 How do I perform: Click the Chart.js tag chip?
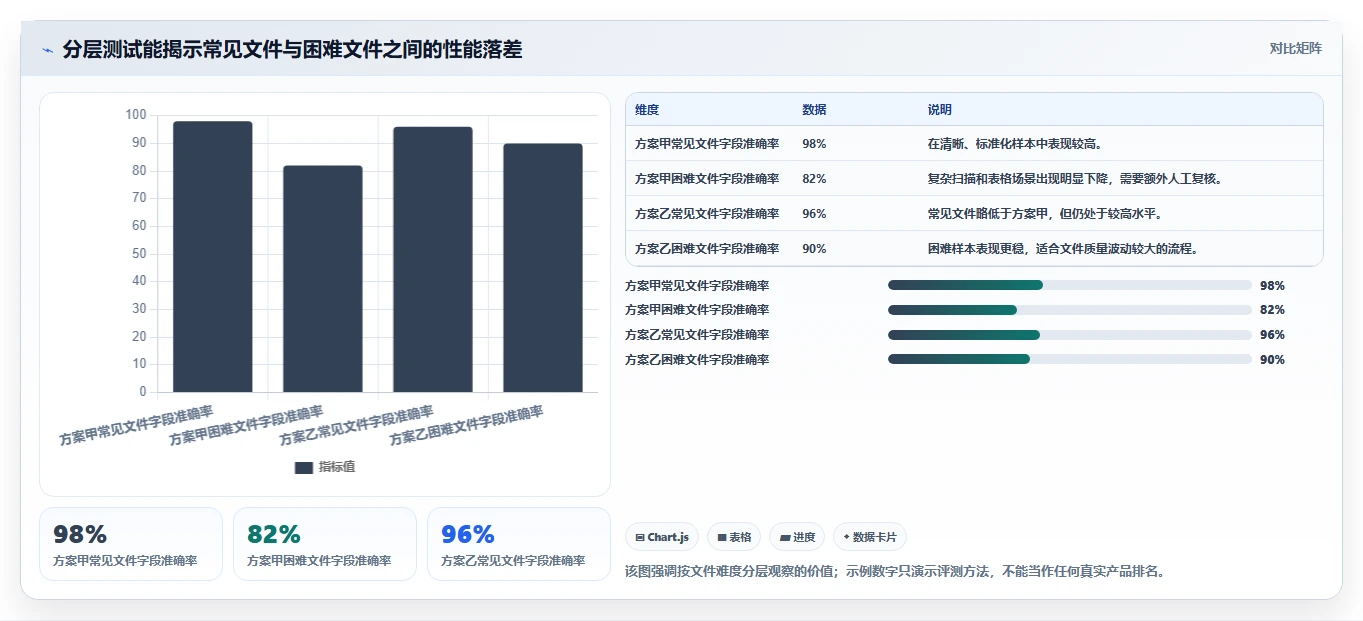click(x=662, y=537)
